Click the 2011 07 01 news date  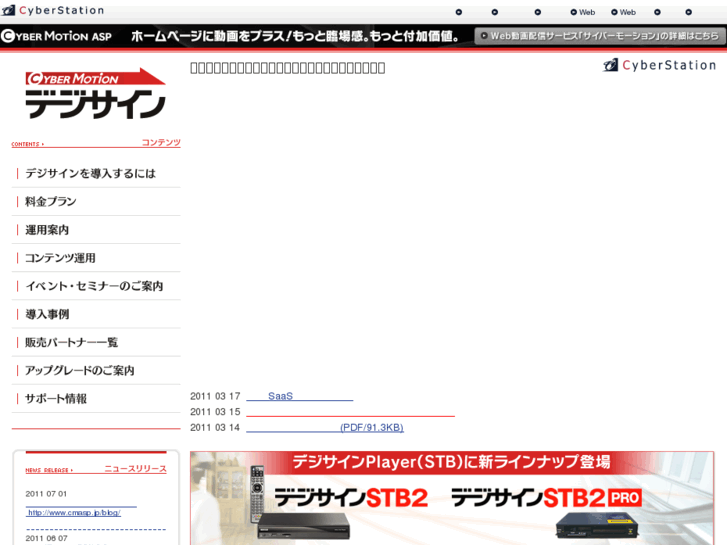coord(46,494)
